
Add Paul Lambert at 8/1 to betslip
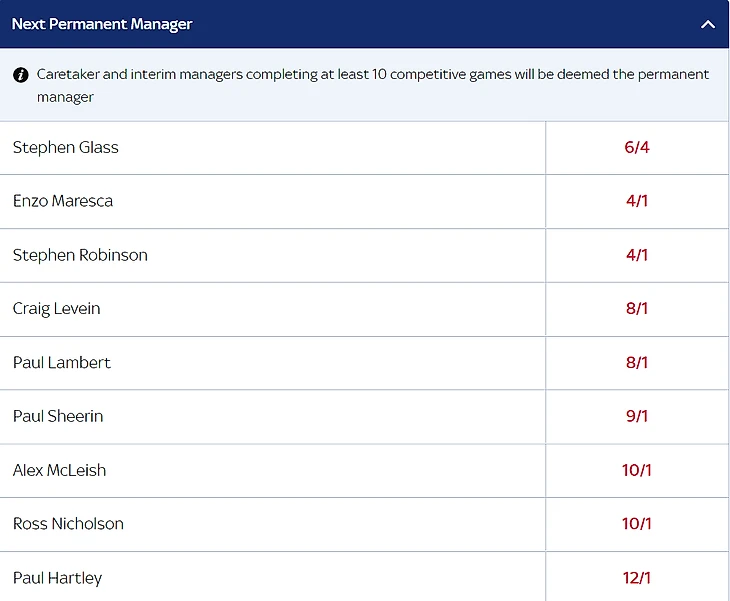[637, 363]
